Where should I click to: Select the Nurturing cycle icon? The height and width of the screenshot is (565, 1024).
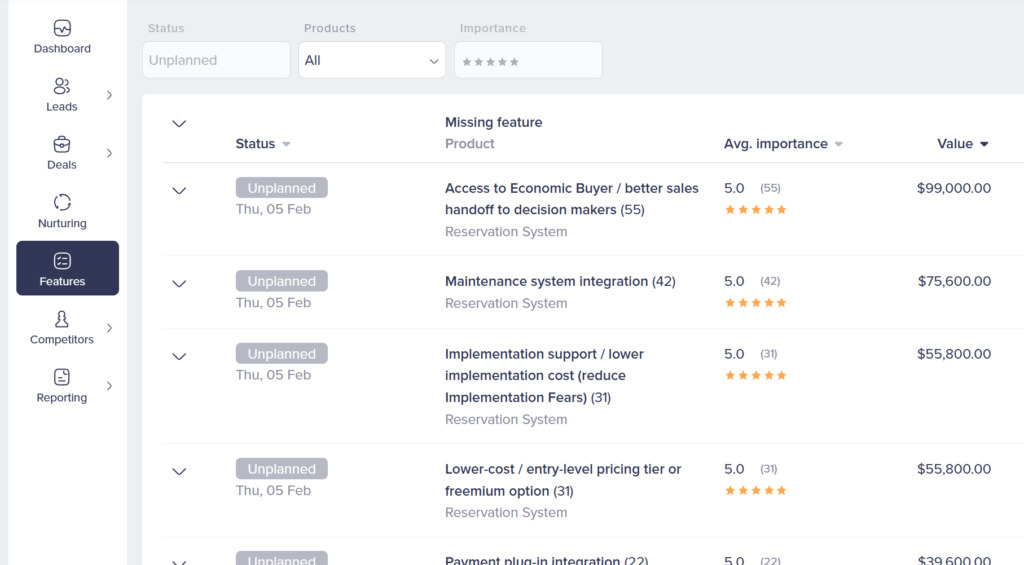click(x=62, y=203)
